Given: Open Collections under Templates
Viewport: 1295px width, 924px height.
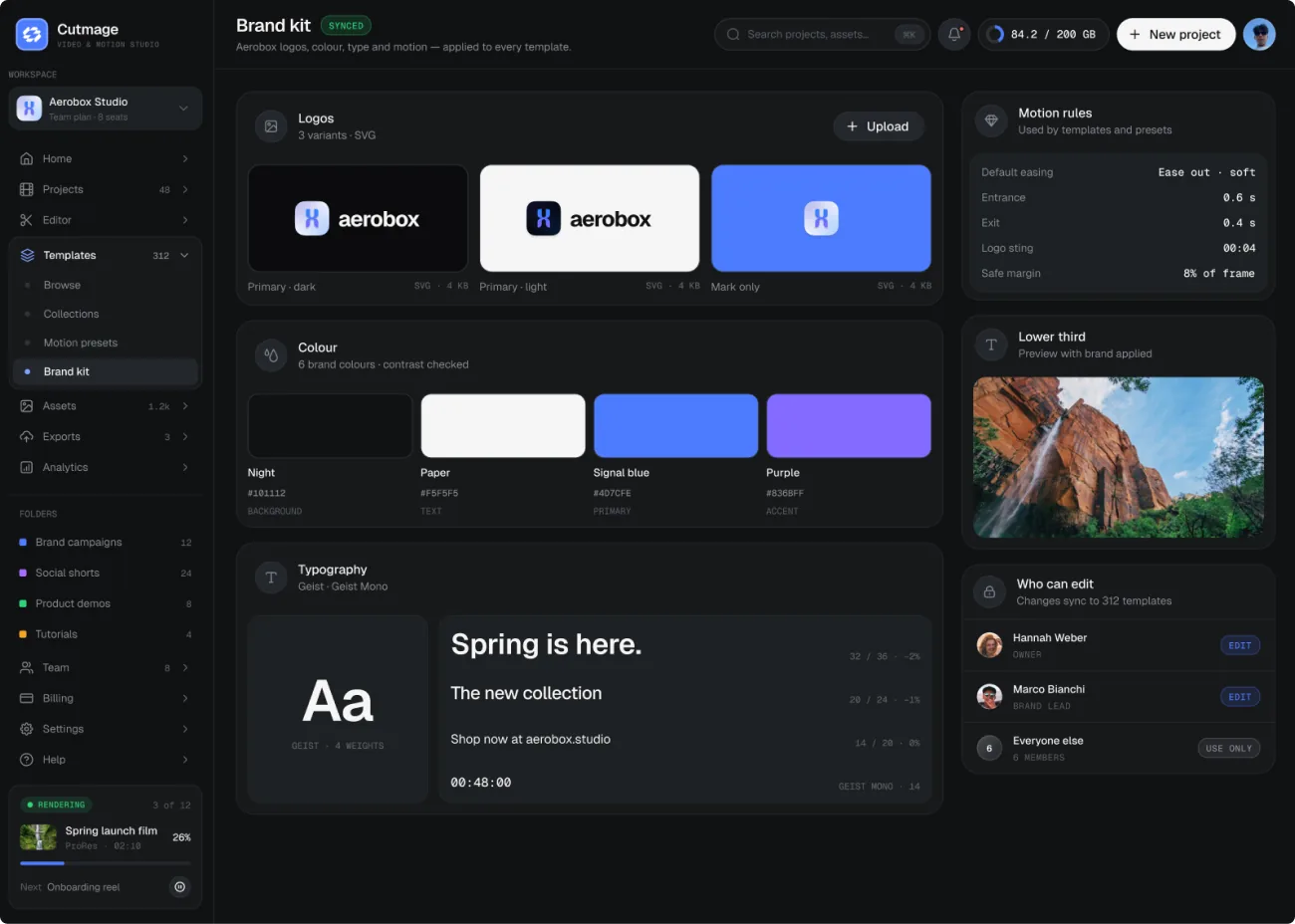Looking at the screenshot, I should [x=106, y=314].
